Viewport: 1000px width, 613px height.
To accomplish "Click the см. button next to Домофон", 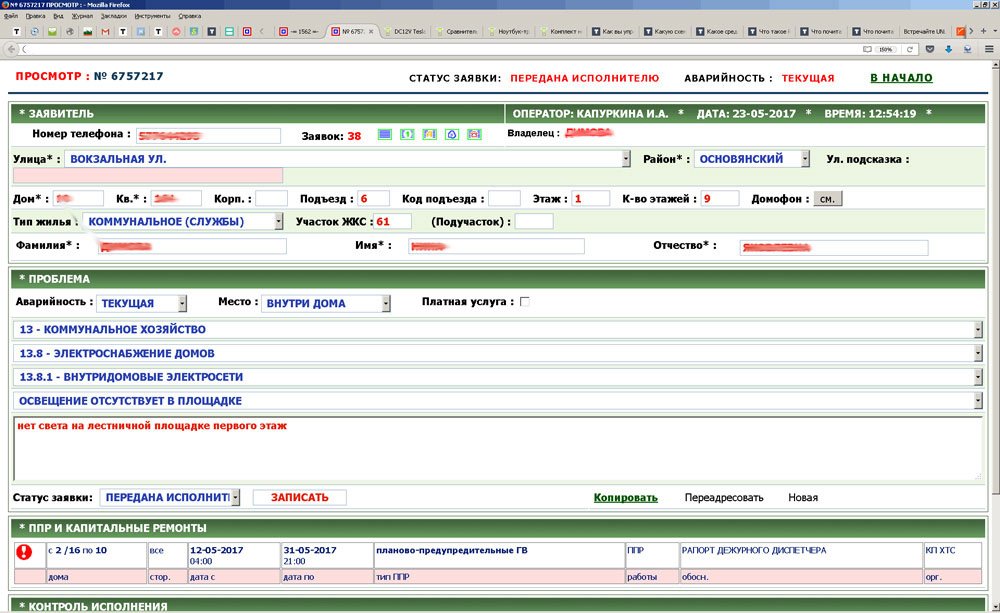I will (x=827, y=199).
